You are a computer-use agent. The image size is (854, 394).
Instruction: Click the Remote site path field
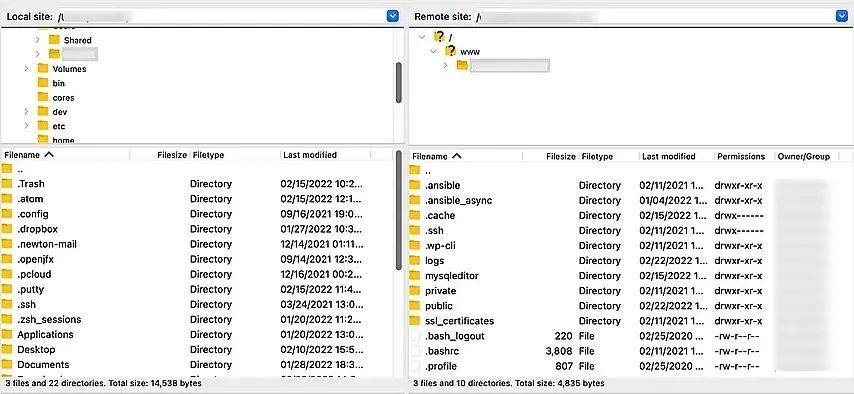point(654,17)
